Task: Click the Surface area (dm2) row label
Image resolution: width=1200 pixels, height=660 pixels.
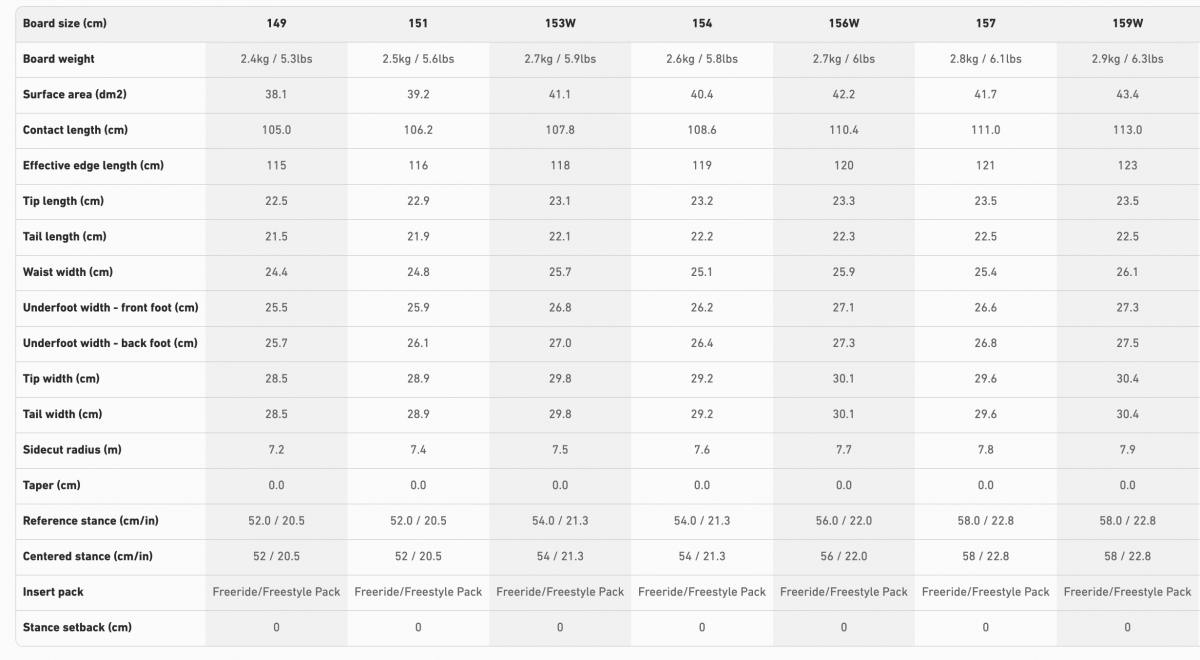Action: [x=75, y=94]
